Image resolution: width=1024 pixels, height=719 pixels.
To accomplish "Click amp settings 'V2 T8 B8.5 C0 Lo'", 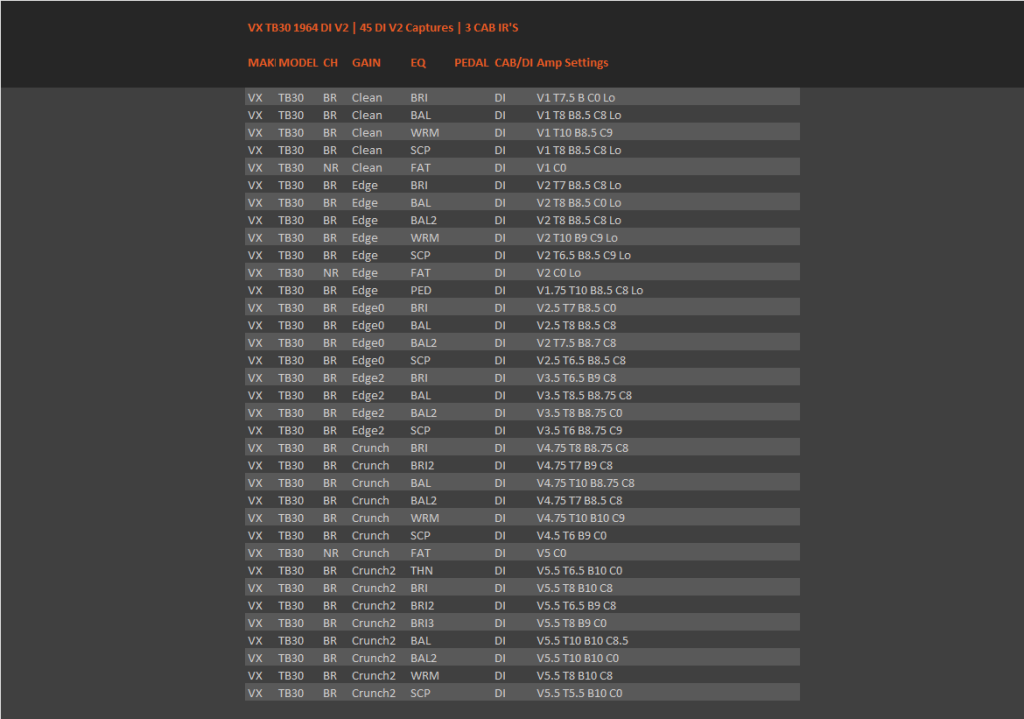I will click(579, 203).
